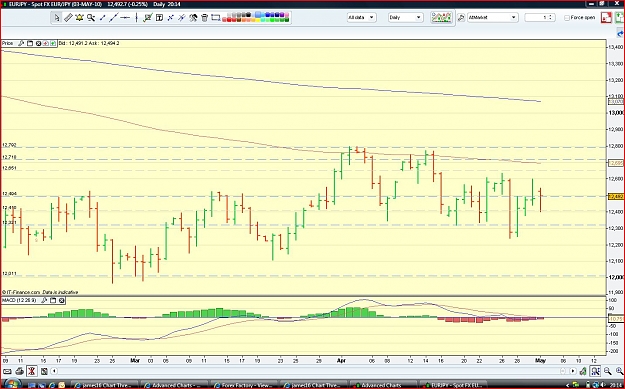This screenshot has width=625, height=389.
Task: Select the vertical line drawing tool
Action: [136, 18]
